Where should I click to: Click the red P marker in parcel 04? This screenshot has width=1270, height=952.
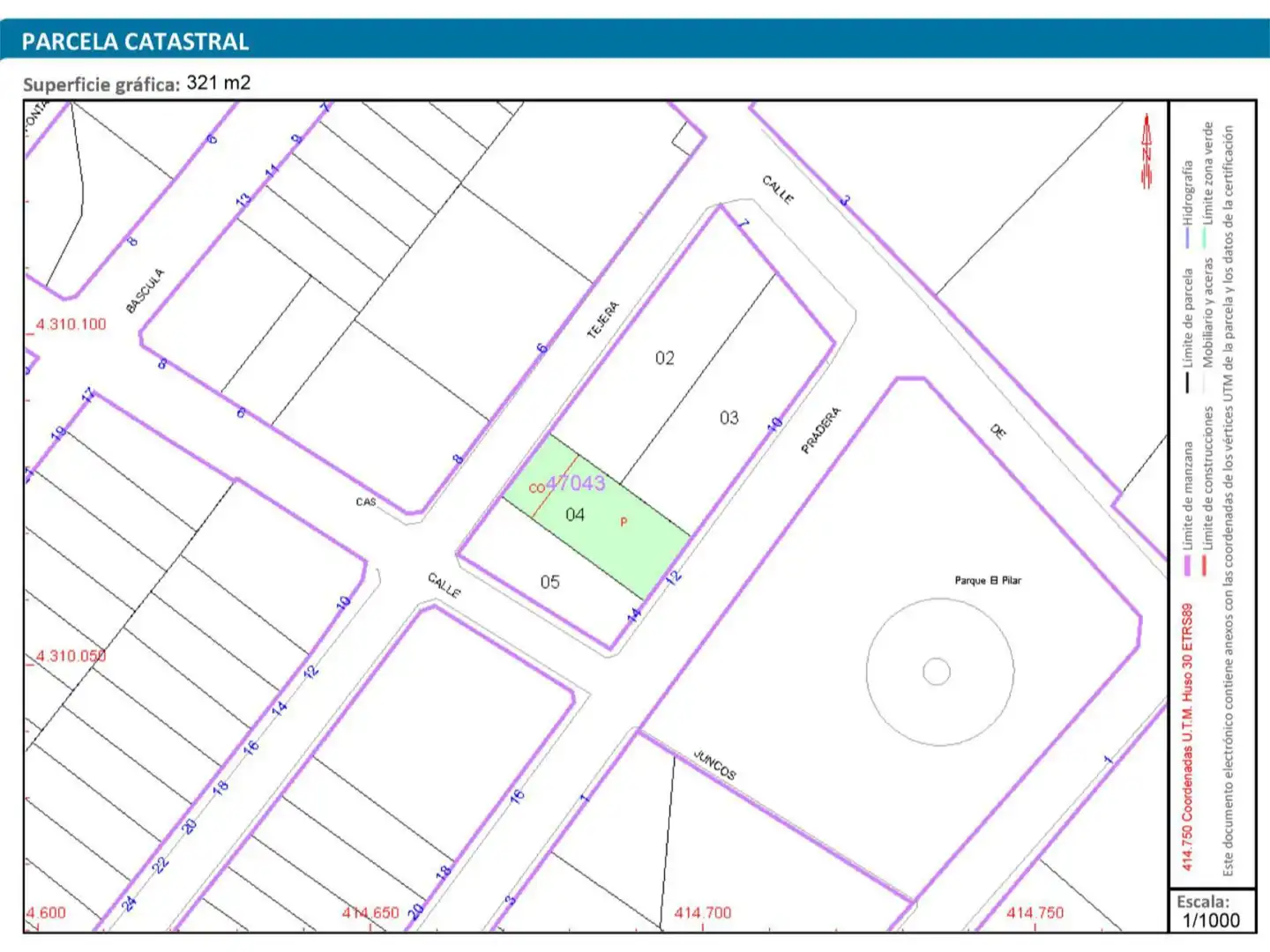click(x=624, y=522)
